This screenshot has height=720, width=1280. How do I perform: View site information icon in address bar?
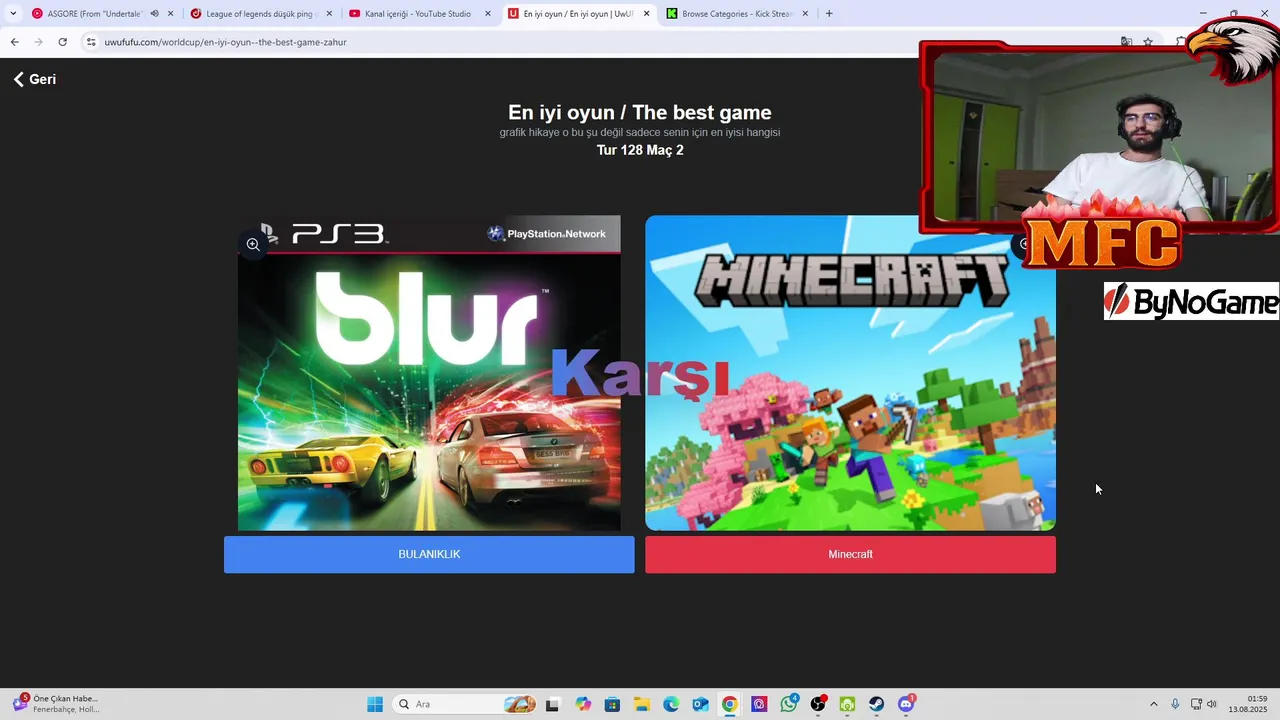[90, 42]
